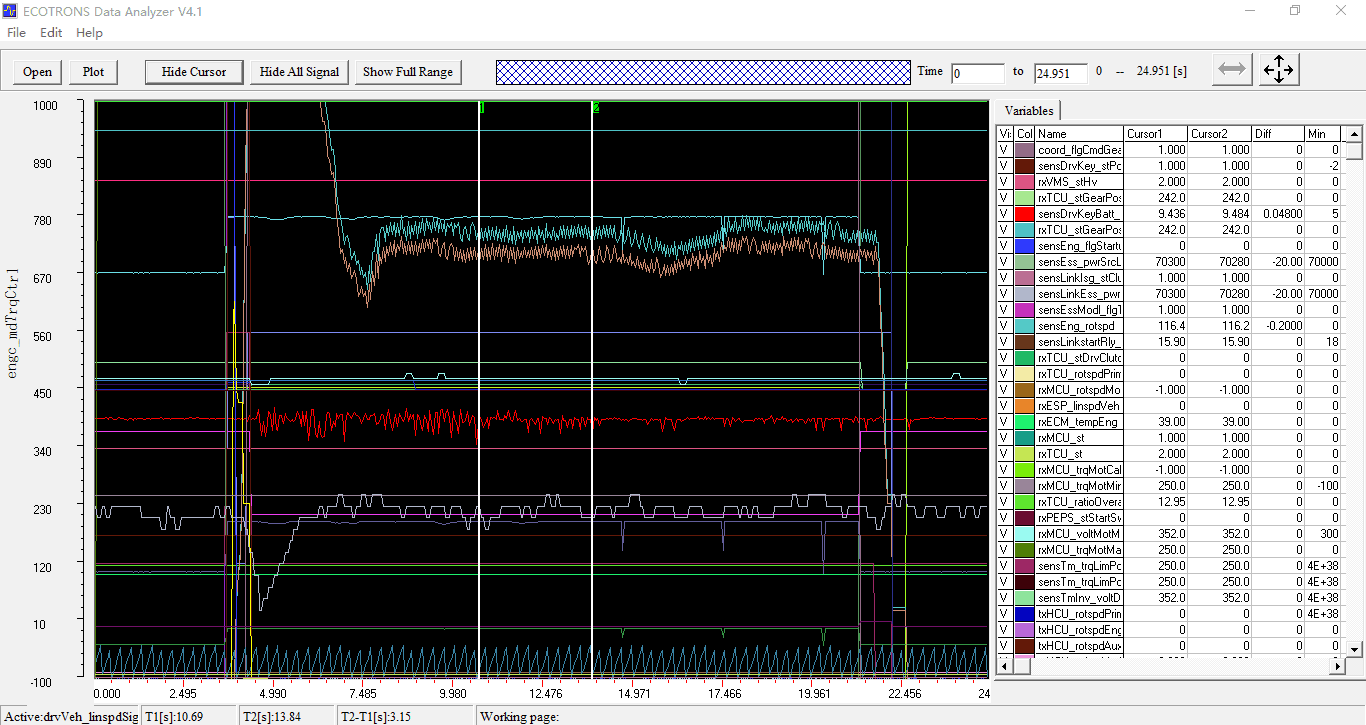Click the magenta sensEssModl_flg color swatch
This screenshot has height=725, width=1366.
point(1024,310)
